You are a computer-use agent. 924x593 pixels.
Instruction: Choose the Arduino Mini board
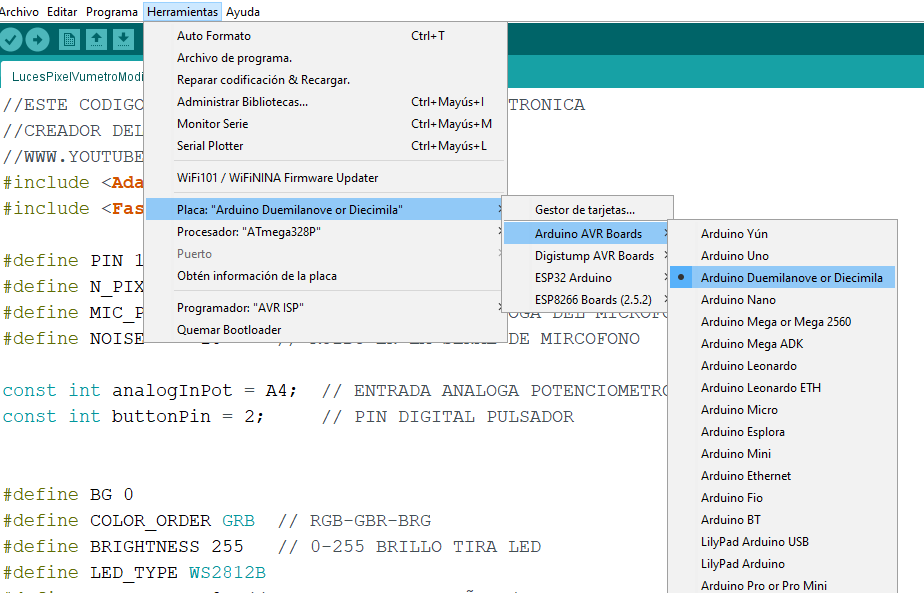click(x=783, y=454)
